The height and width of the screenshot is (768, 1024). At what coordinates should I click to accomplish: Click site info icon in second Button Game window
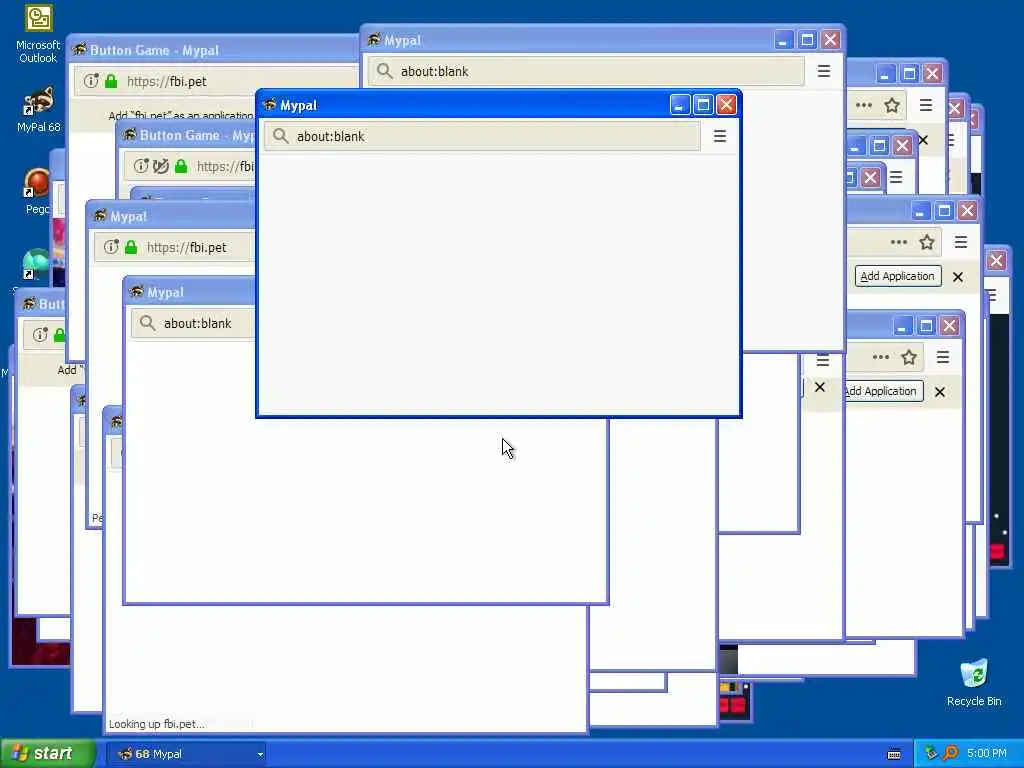pyautogui.click(x=141, y=166)
